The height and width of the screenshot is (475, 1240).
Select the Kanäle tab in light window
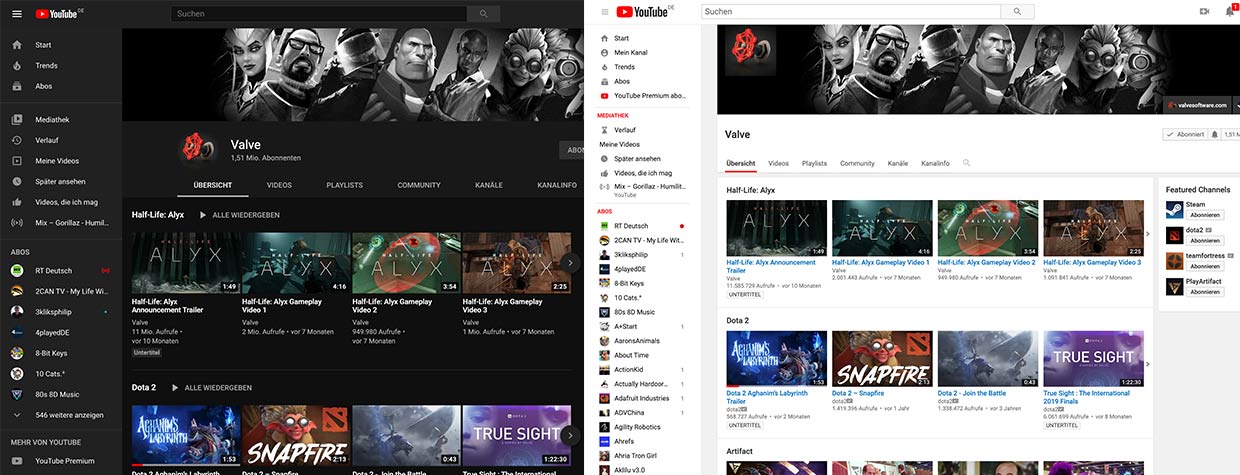click(x=898, y=163)
